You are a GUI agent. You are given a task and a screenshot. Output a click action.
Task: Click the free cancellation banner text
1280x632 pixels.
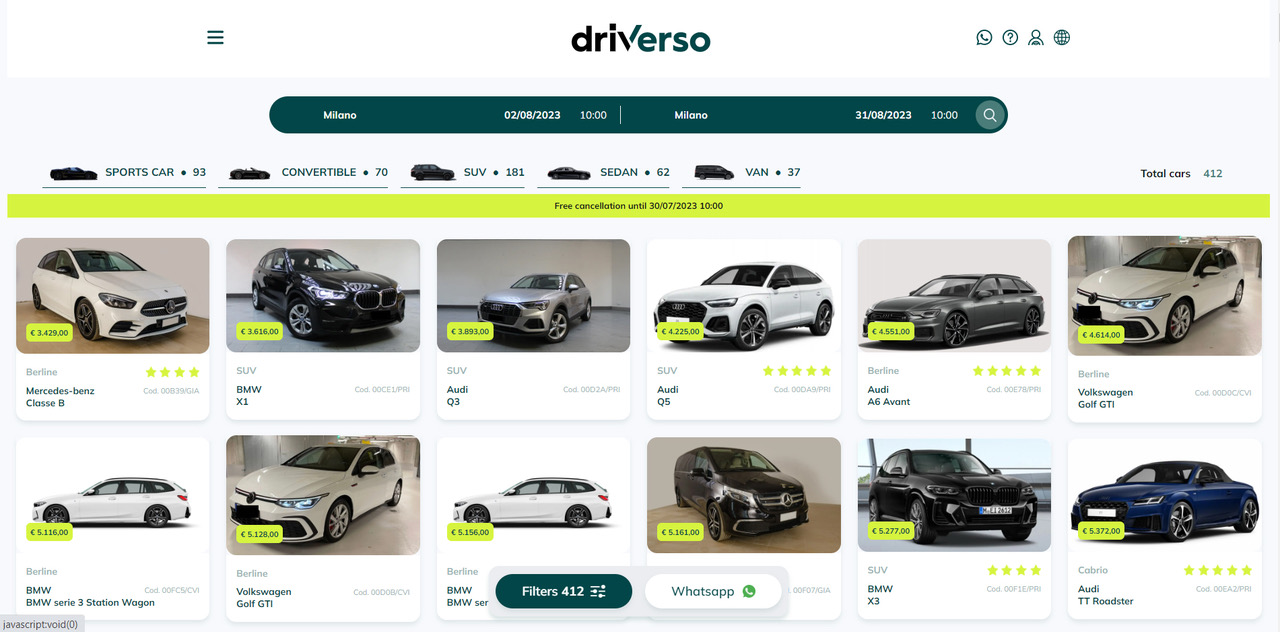coord(639,206)
